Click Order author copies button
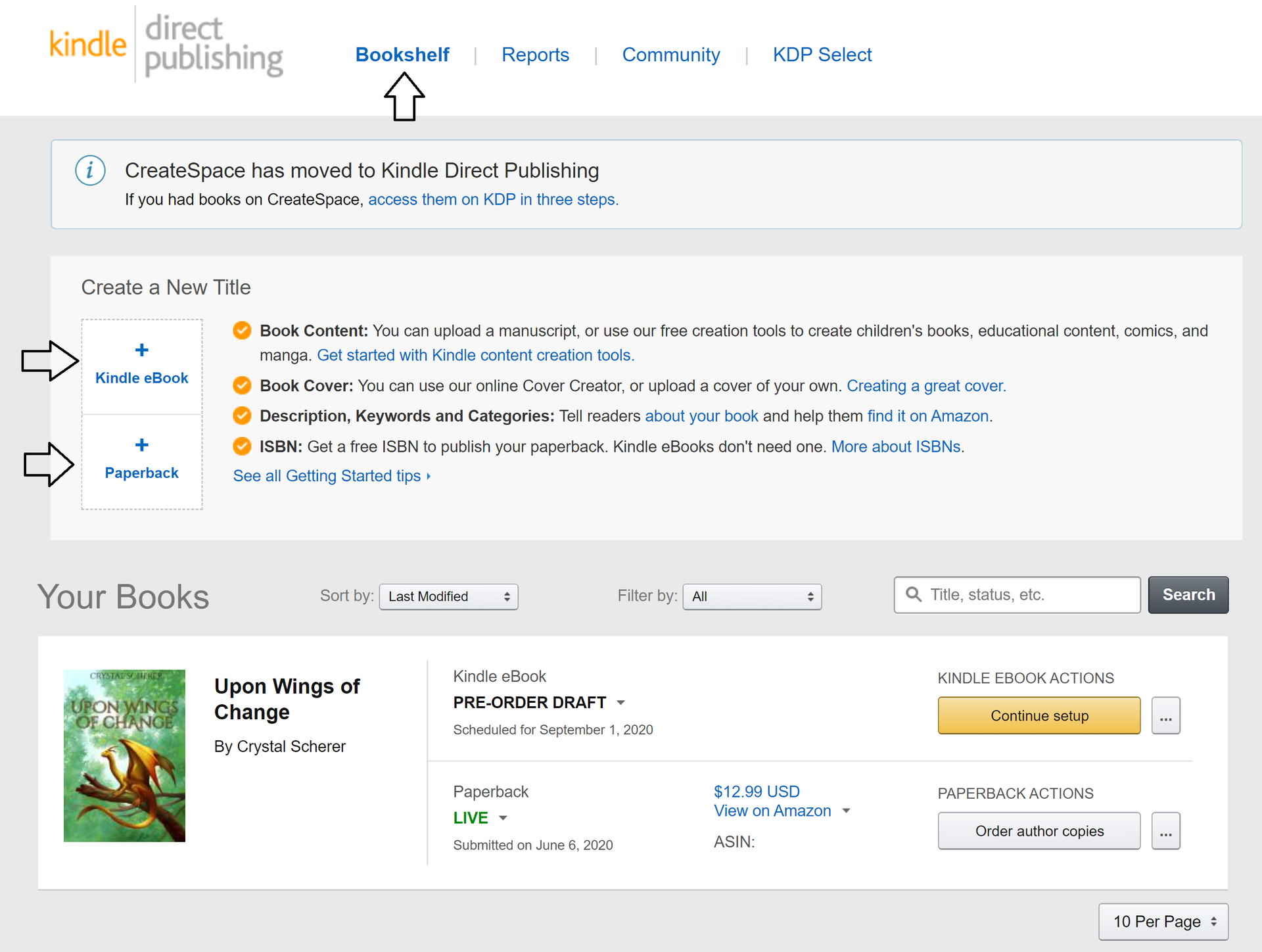The image size is (1262, 952). tap(1039, 831)
